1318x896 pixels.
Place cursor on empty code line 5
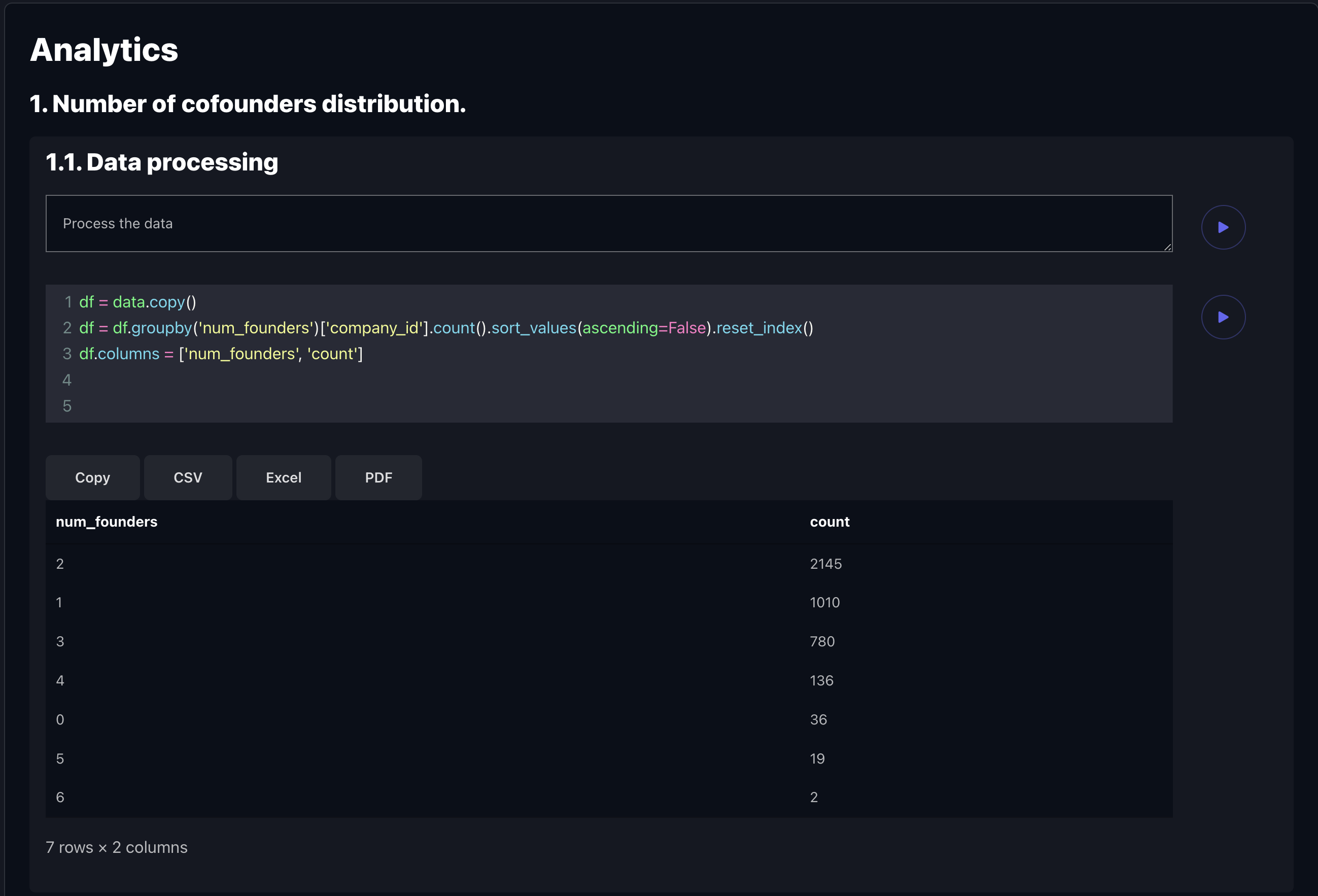coord(609,406)
